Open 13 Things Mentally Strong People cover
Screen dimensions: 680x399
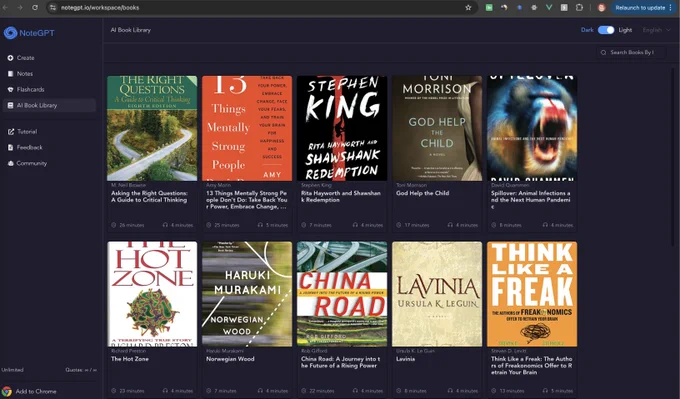point(247,128)
